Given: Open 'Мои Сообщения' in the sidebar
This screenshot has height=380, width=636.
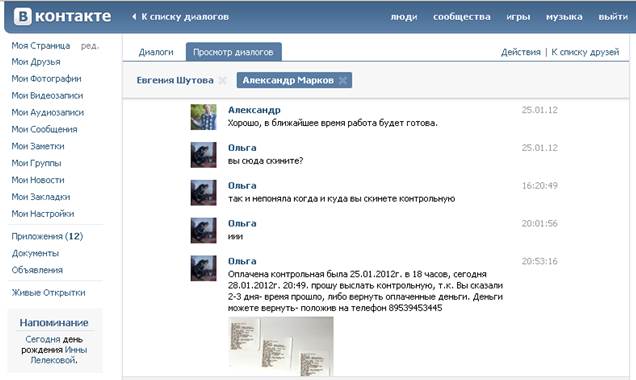Looking at the screenshot, I should (x=44, y=129).
